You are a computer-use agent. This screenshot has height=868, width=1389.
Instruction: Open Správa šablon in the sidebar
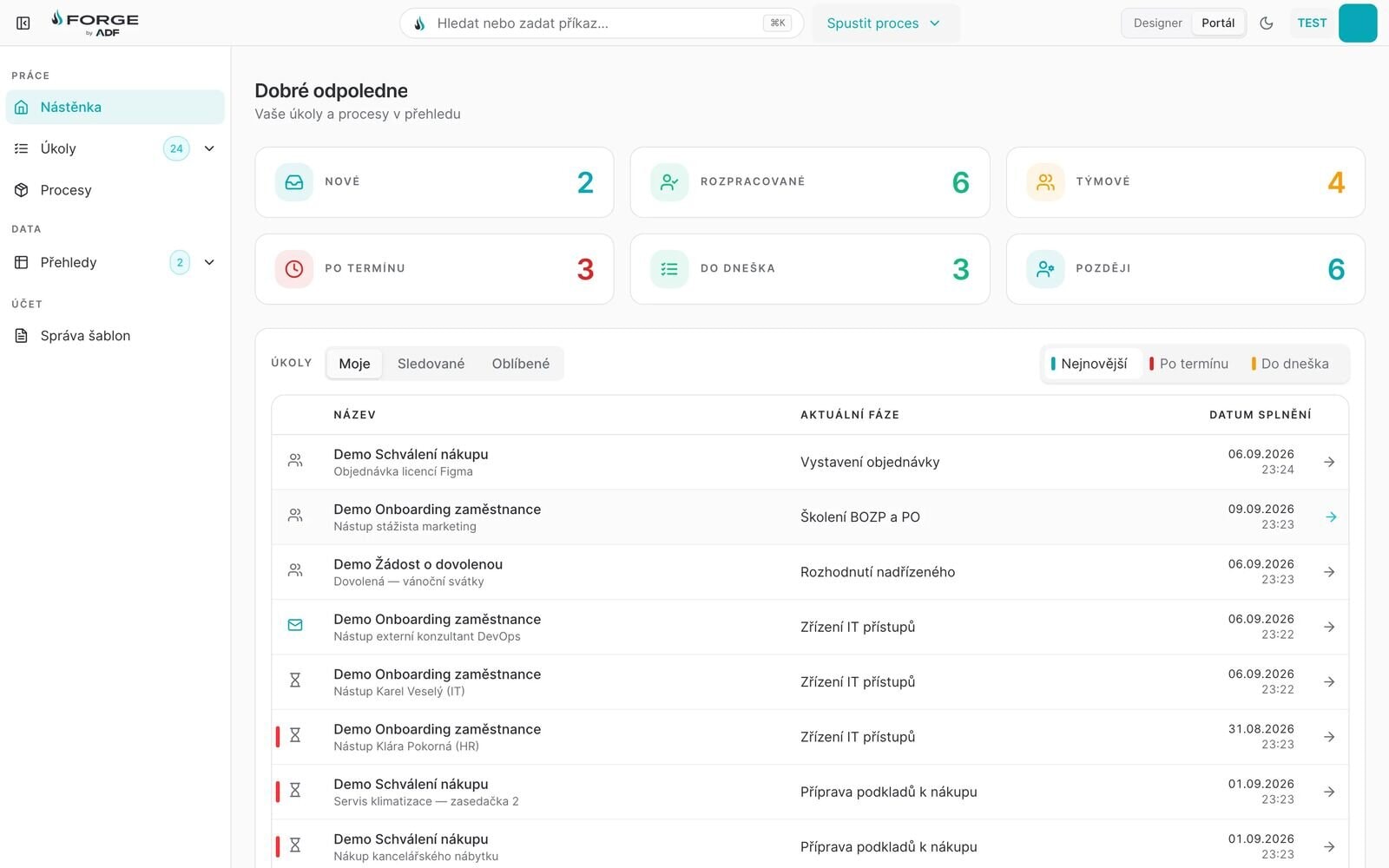[115, 336]
